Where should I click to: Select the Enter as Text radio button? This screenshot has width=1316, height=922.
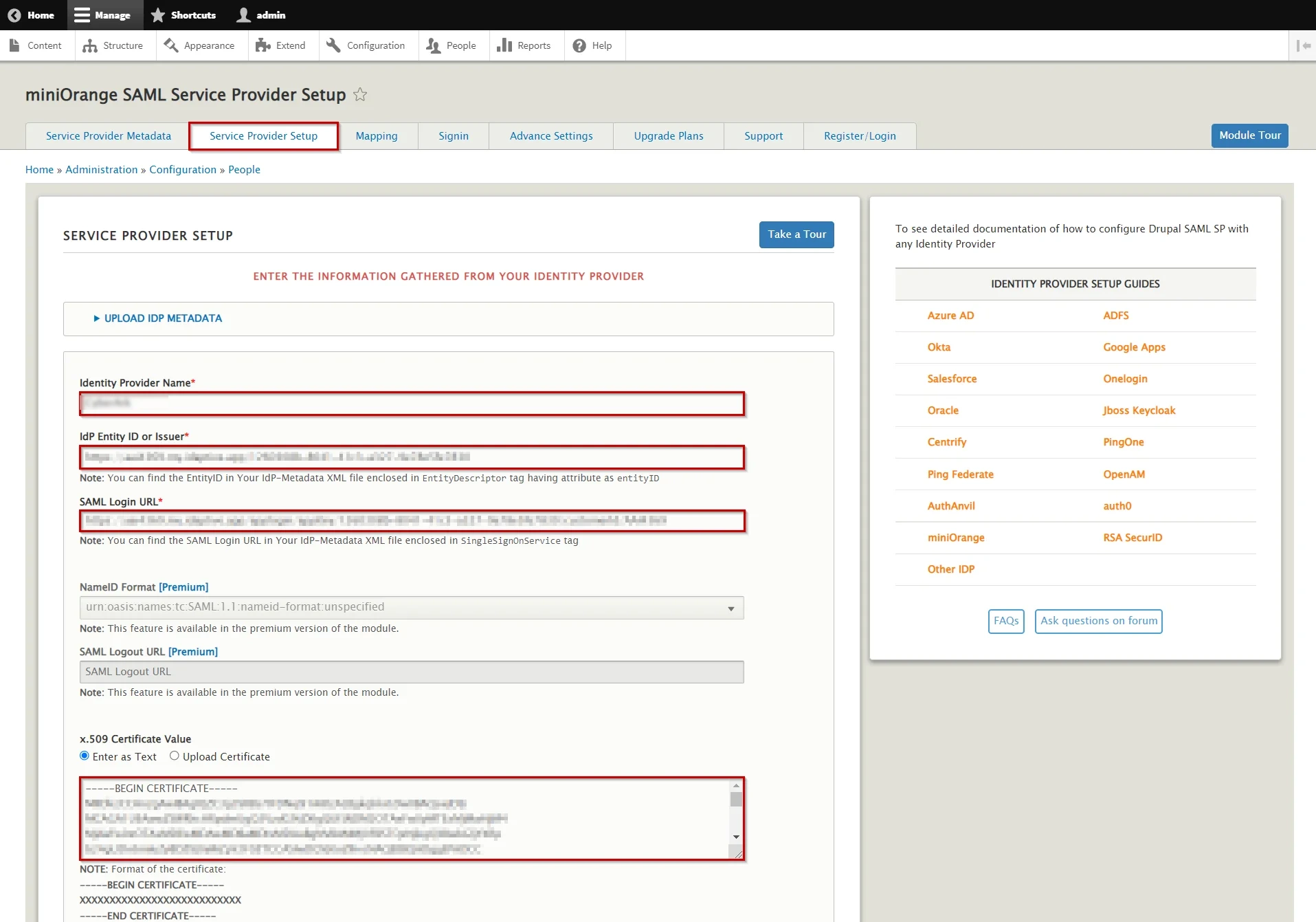coord(85,756)
